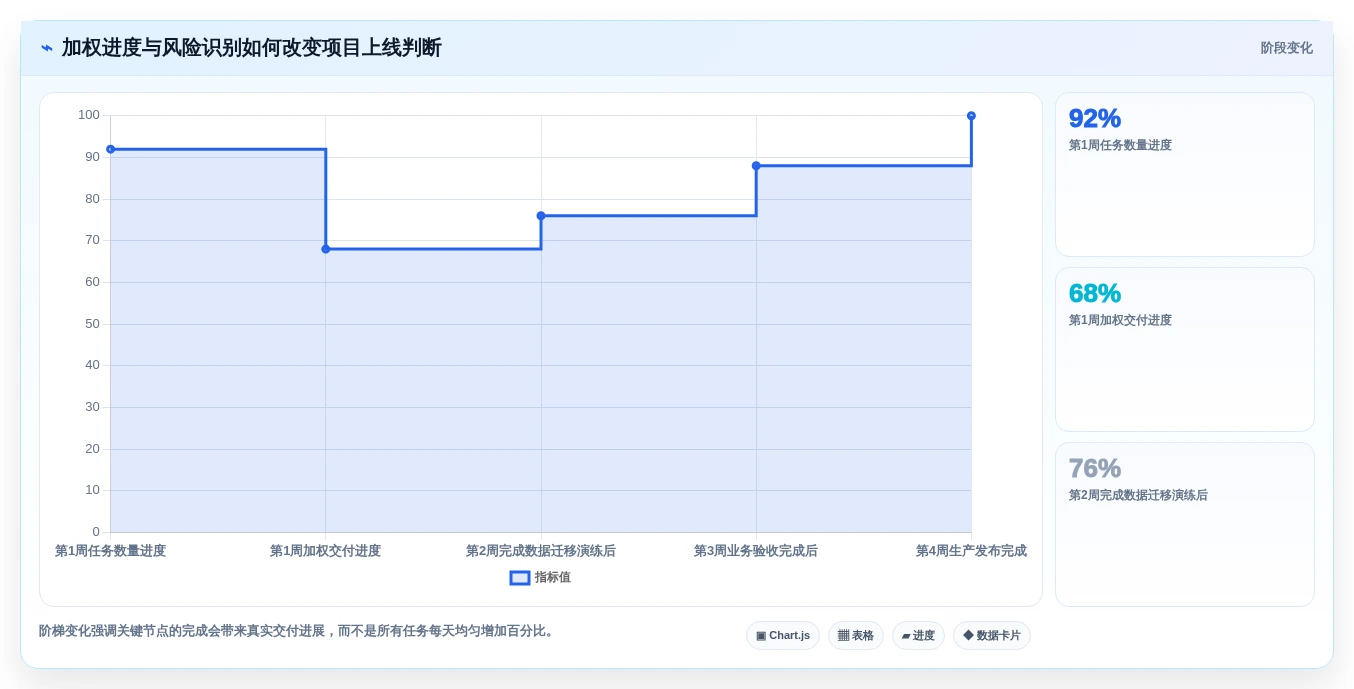Click the chart title 加权进度与风险识别如何改变项目上线判断
Viewport: 1354px width, 689px height.
point(251,48)
